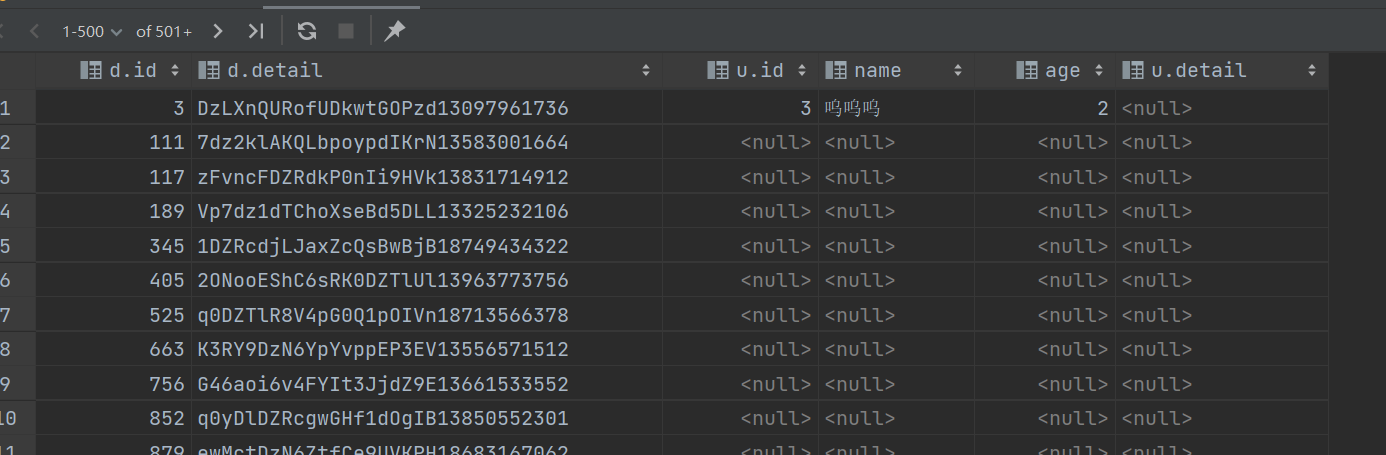Screen dimensions: 1386x455
Task: Pin the results tab
Action: click(x=395, y=31)
